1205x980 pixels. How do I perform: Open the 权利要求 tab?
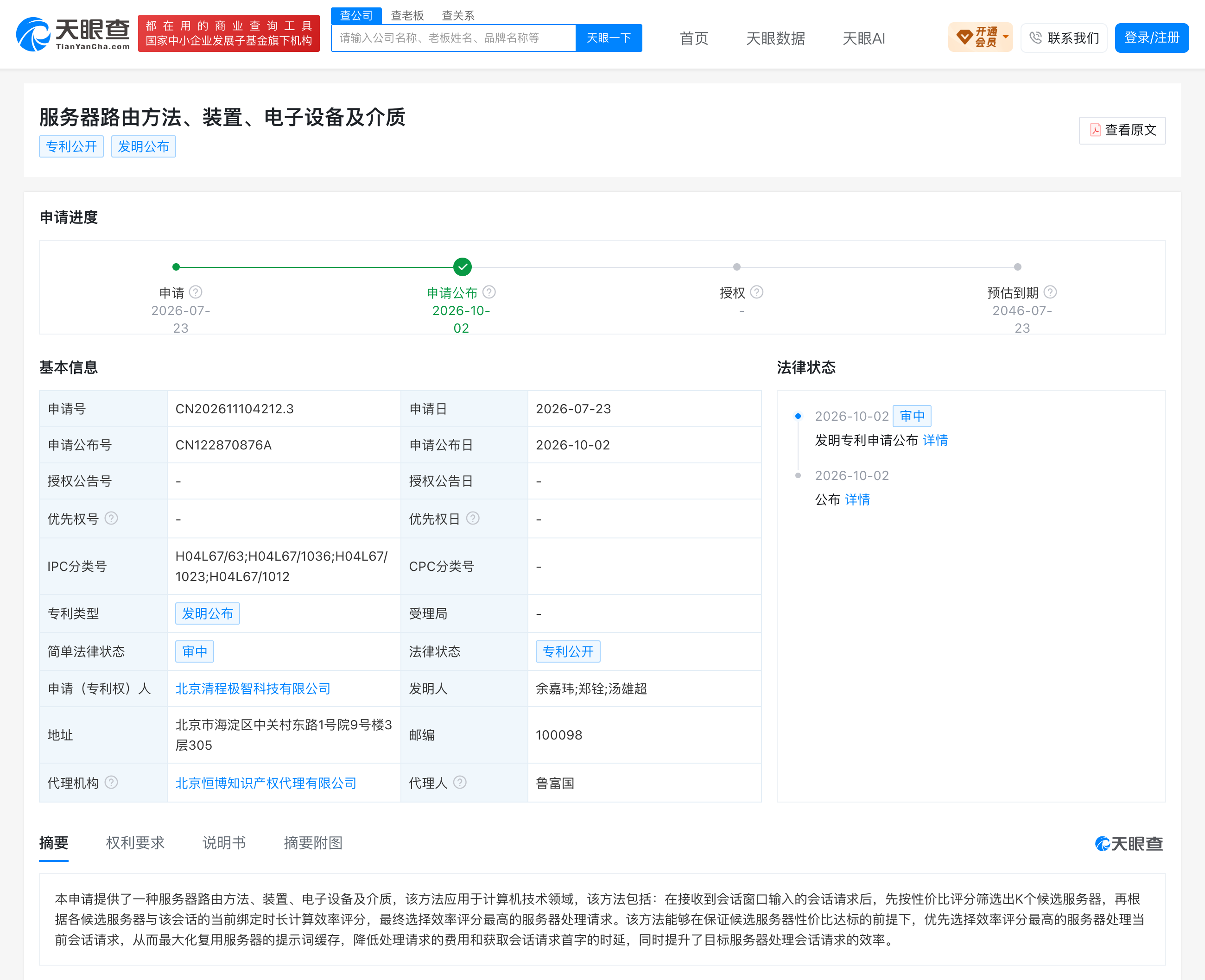[x=135, y=843]
